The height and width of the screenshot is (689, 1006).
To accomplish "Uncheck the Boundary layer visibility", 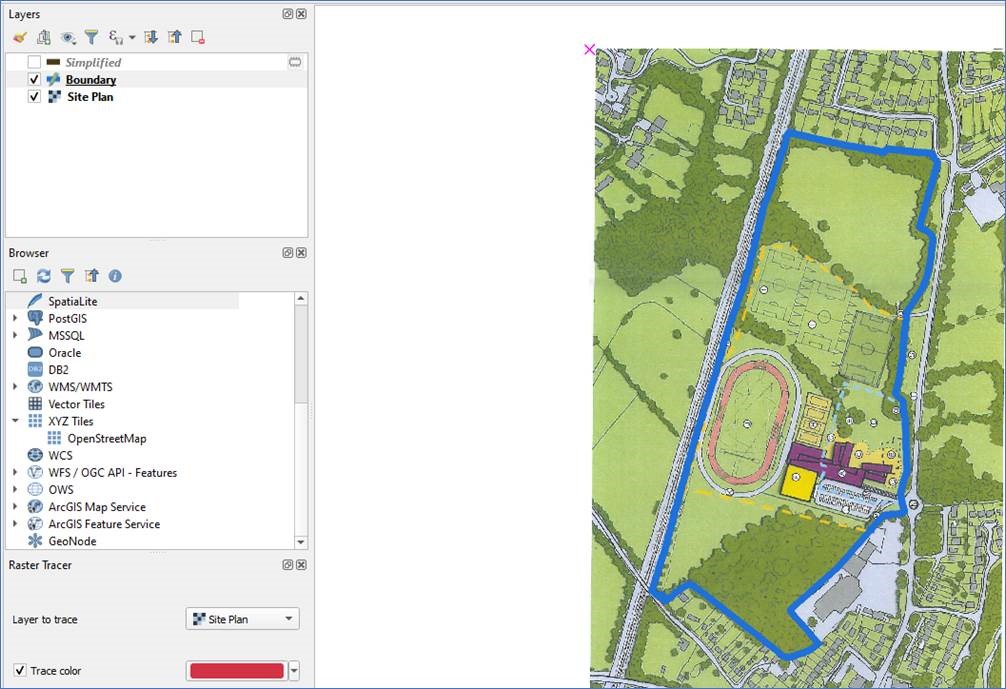I will coord(34,79).
